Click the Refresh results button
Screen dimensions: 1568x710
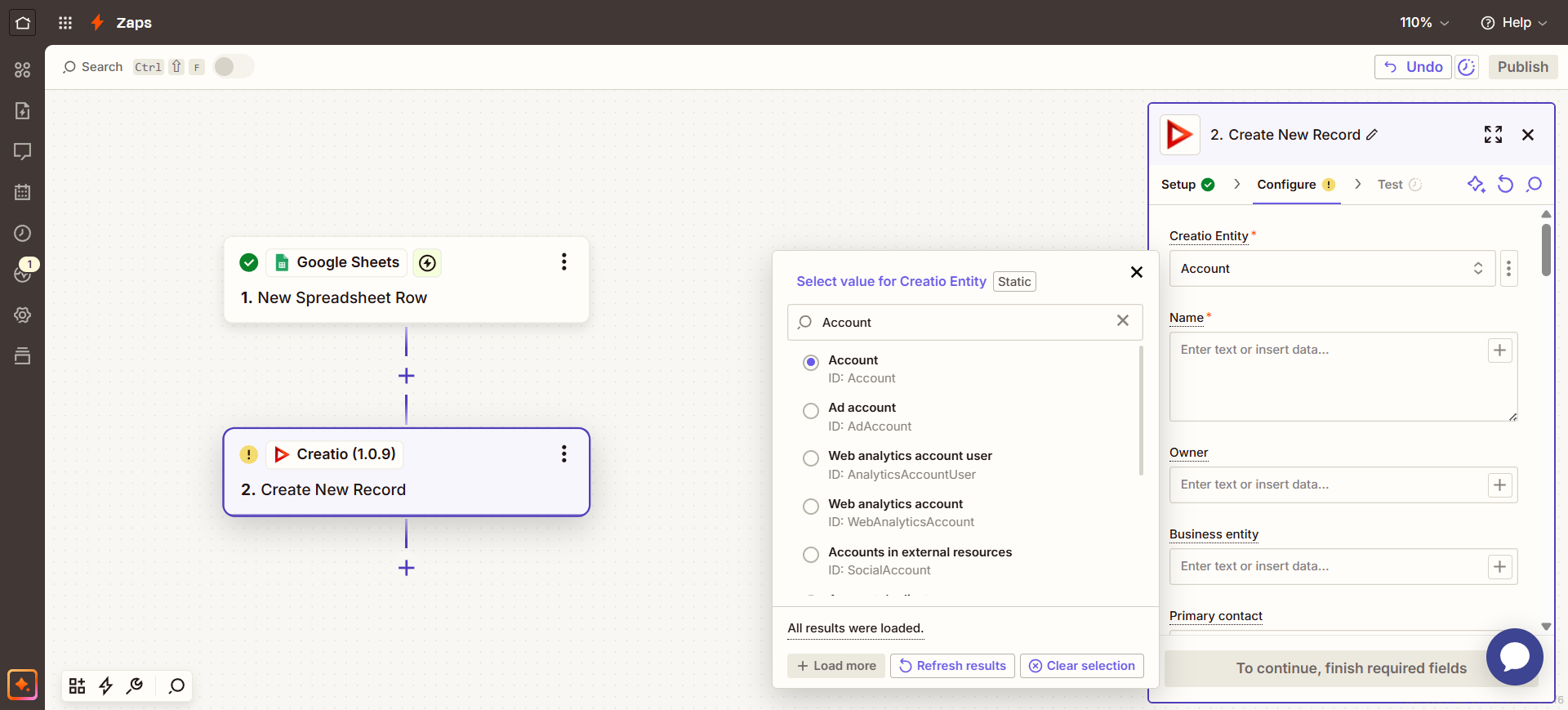952,666
